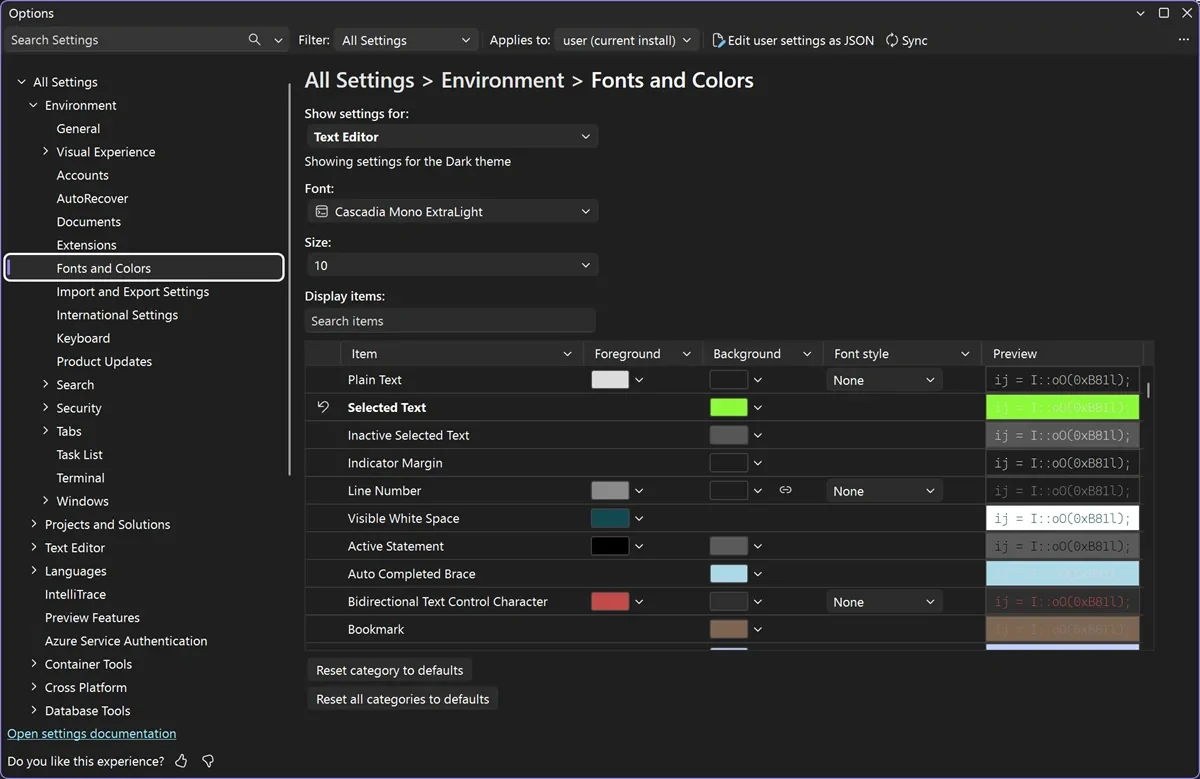
Task: Open Line Number font style dropdown
Action: pos(884,491)
